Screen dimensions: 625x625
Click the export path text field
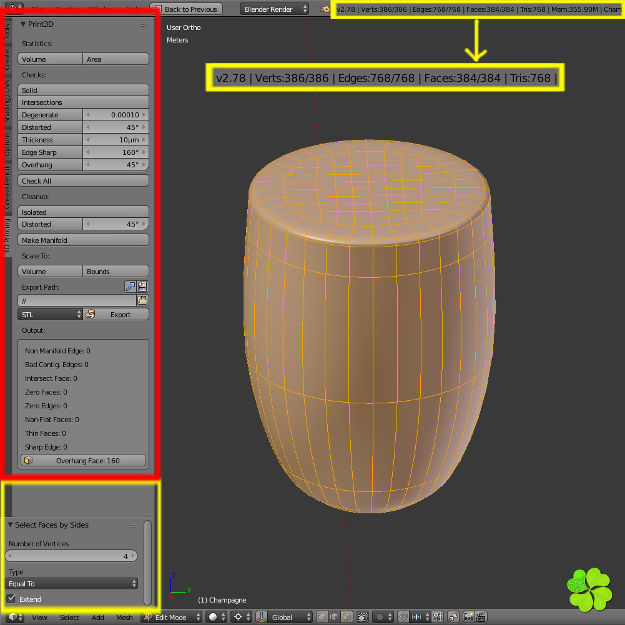pos(77,301)
